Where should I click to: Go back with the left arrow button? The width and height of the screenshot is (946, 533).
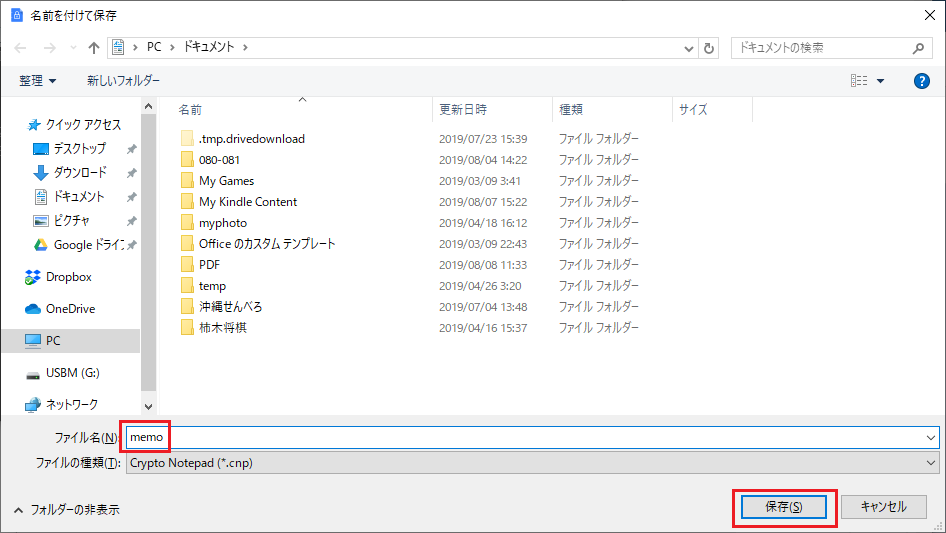tap(21, 48)
